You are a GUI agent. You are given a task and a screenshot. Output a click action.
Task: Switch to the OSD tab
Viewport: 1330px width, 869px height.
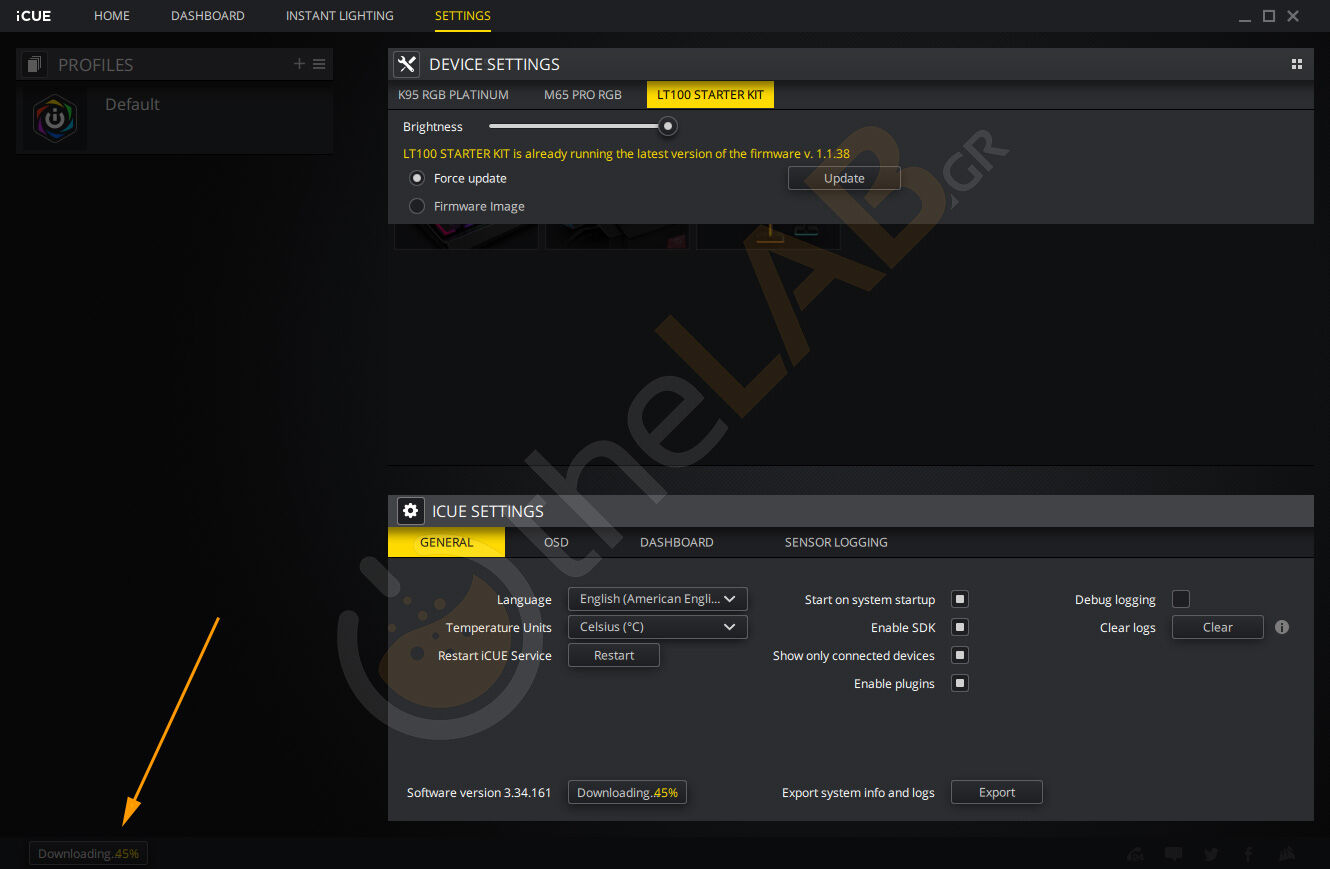[x=556, y=542]
